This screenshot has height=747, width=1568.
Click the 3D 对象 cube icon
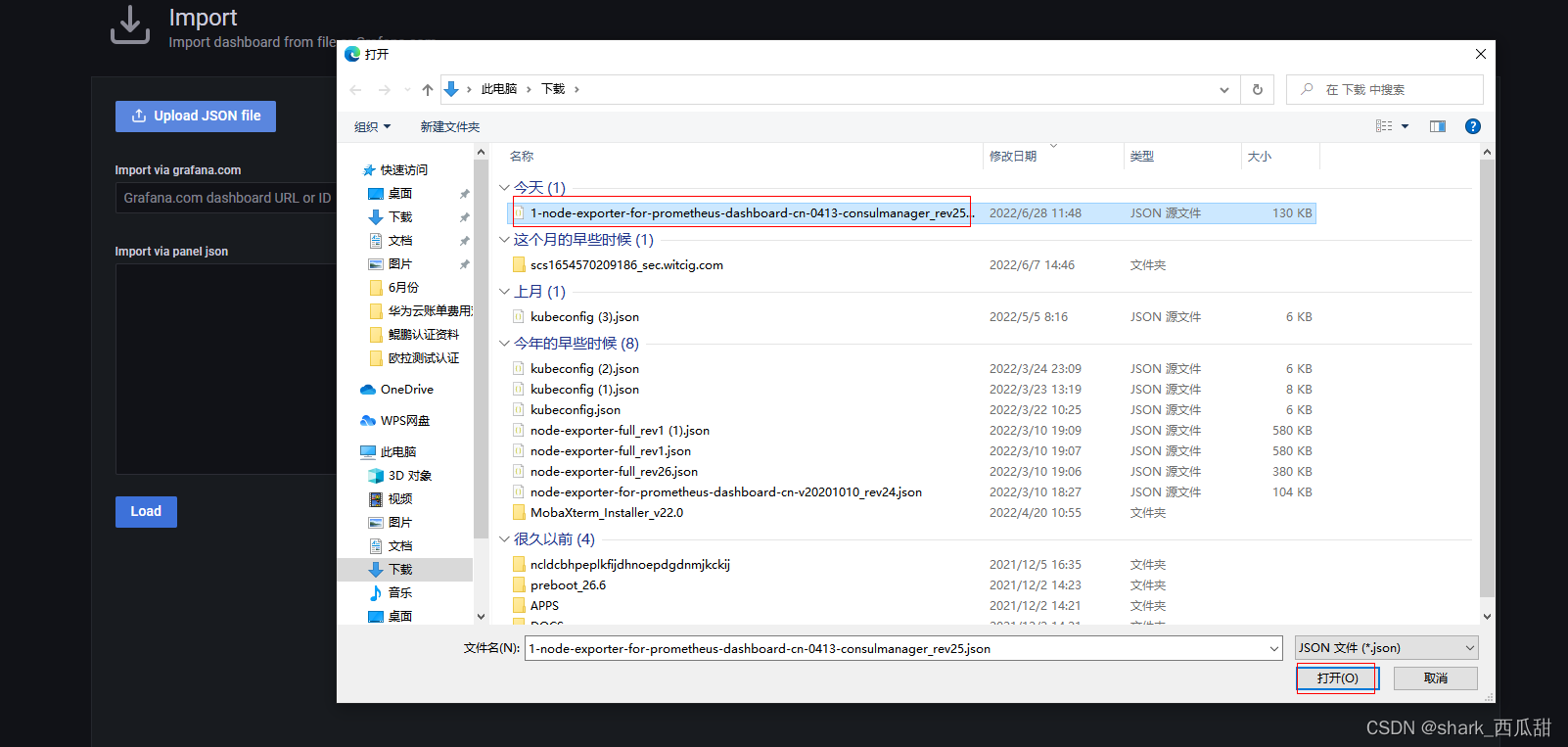(376, 475)
